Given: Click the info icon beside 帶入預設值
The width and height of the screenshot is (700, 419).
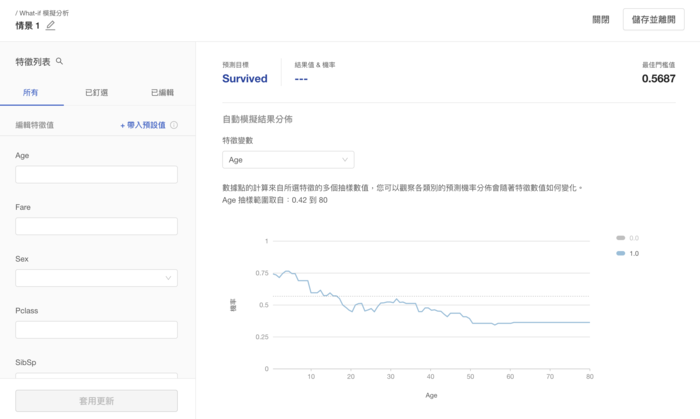Looking at the screenshot, I should tap(174, 125).
